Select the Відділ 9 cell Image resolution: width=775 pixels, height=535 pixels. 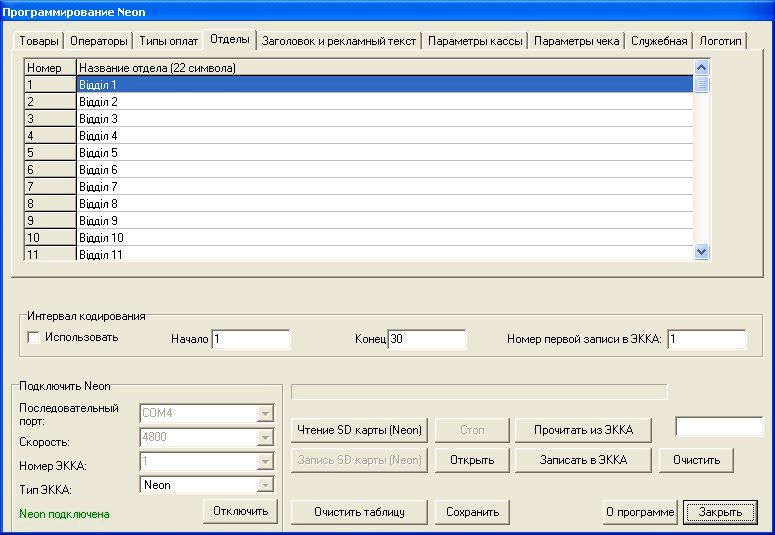pyautogui.click(x=385, y=221)
